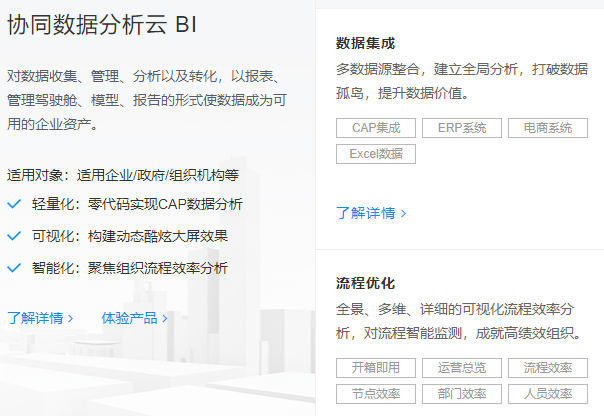Select the 电商系统 tag
The image size is (604, 416).
pyautogui.click(x=547, y=128)
